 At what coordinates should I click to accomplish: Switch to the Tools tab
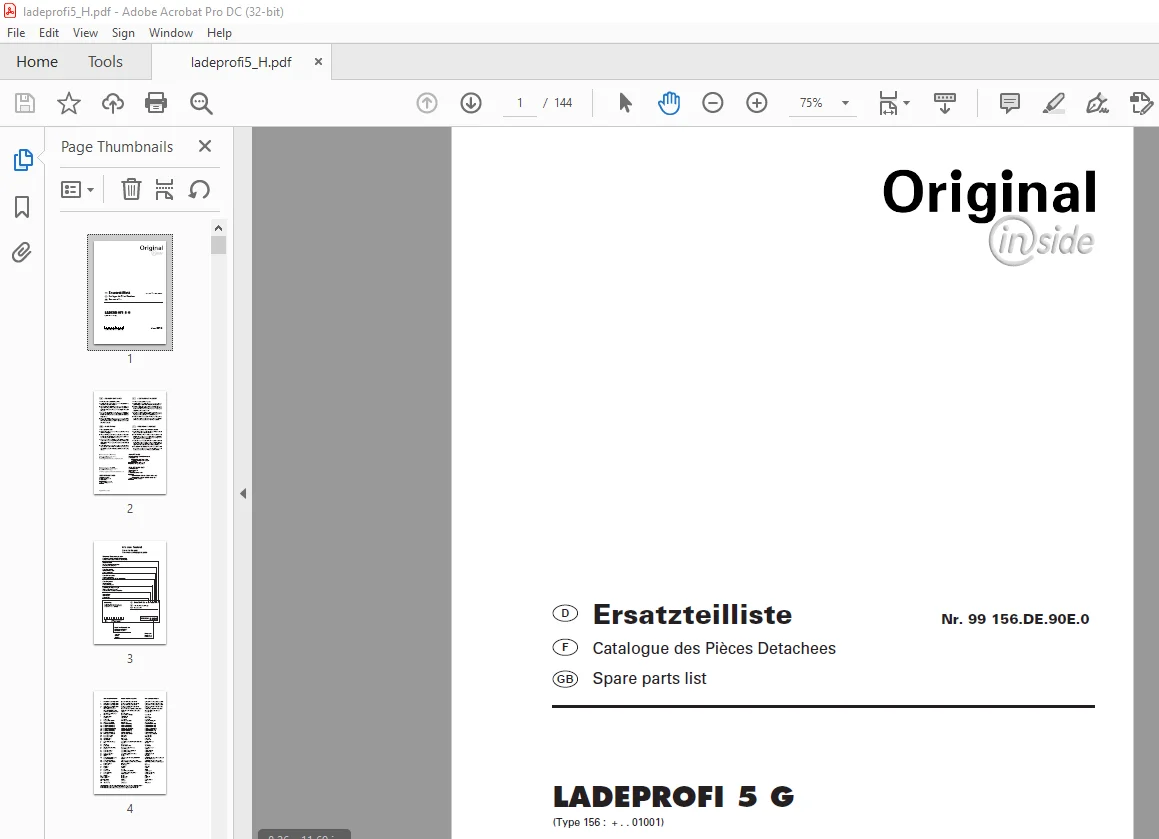[x=105, y=61]
